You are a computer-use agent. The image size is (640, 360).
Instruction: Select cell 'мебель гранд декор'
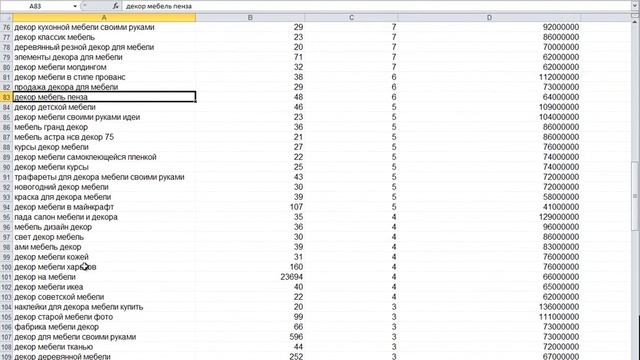pyautogui.click(x=104, y=127)
